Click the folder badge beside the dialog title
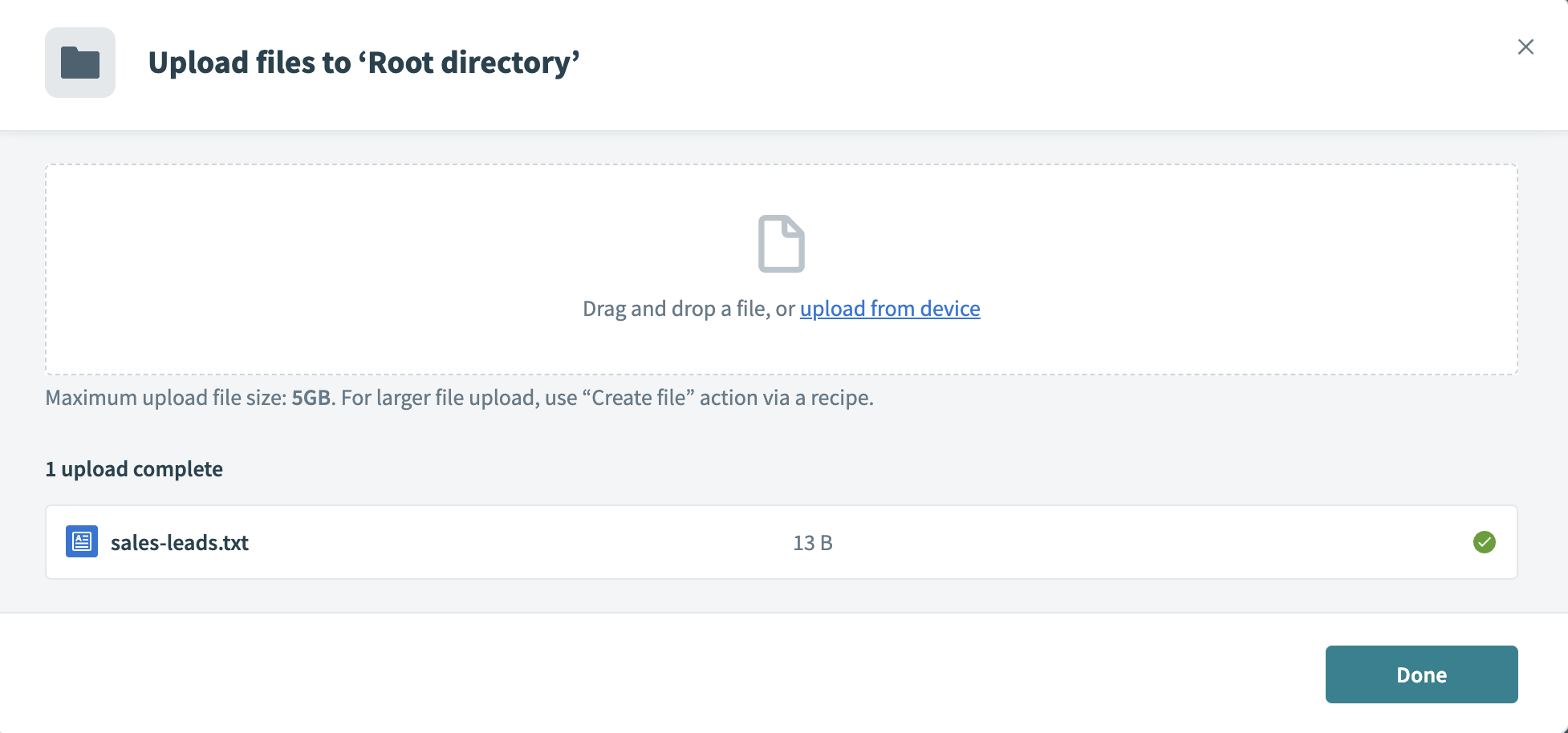This screenshot has width=1568, height=733. click(x=79, y=62)
